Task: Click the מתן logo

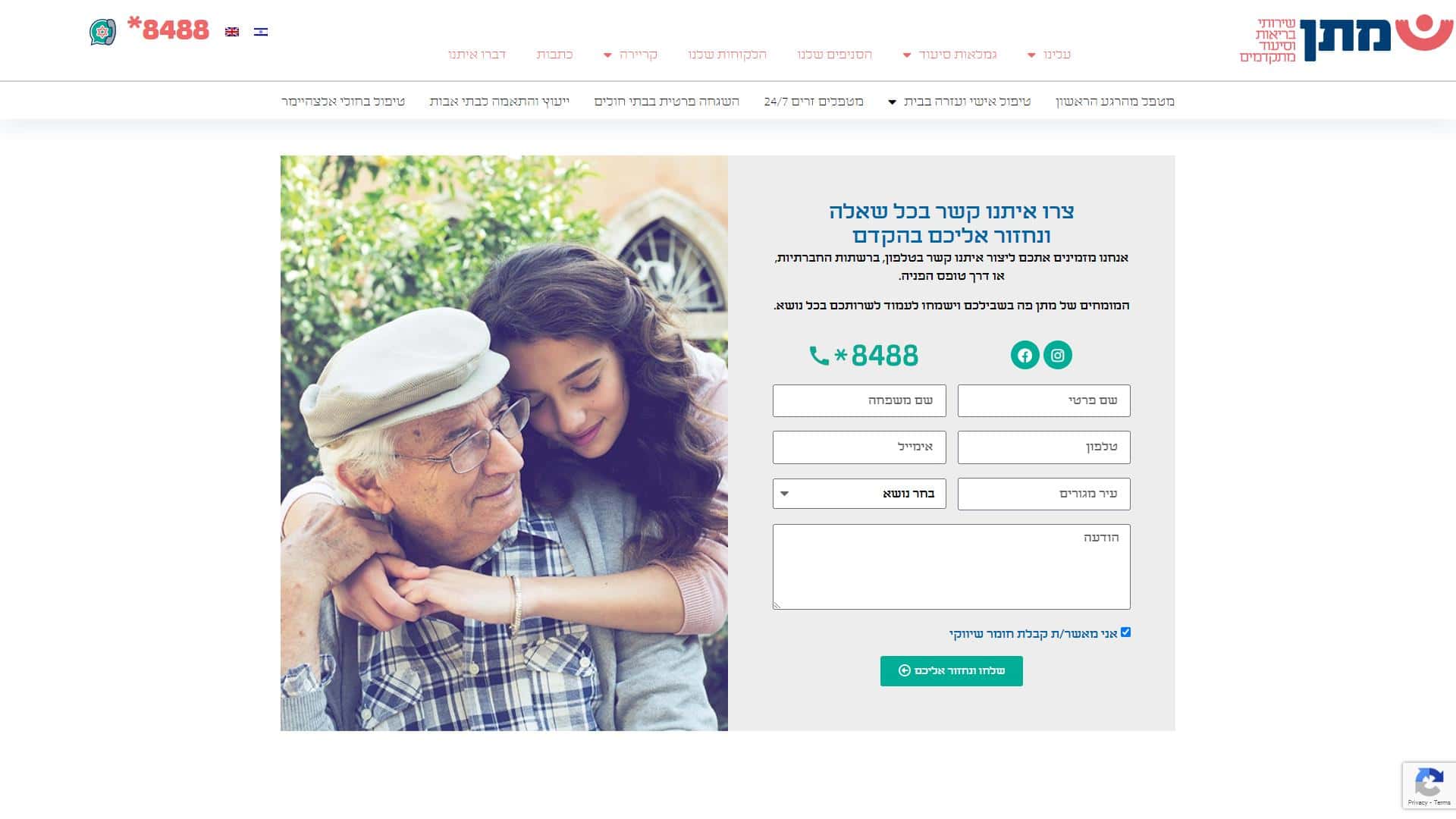Action: [1347, 38]
